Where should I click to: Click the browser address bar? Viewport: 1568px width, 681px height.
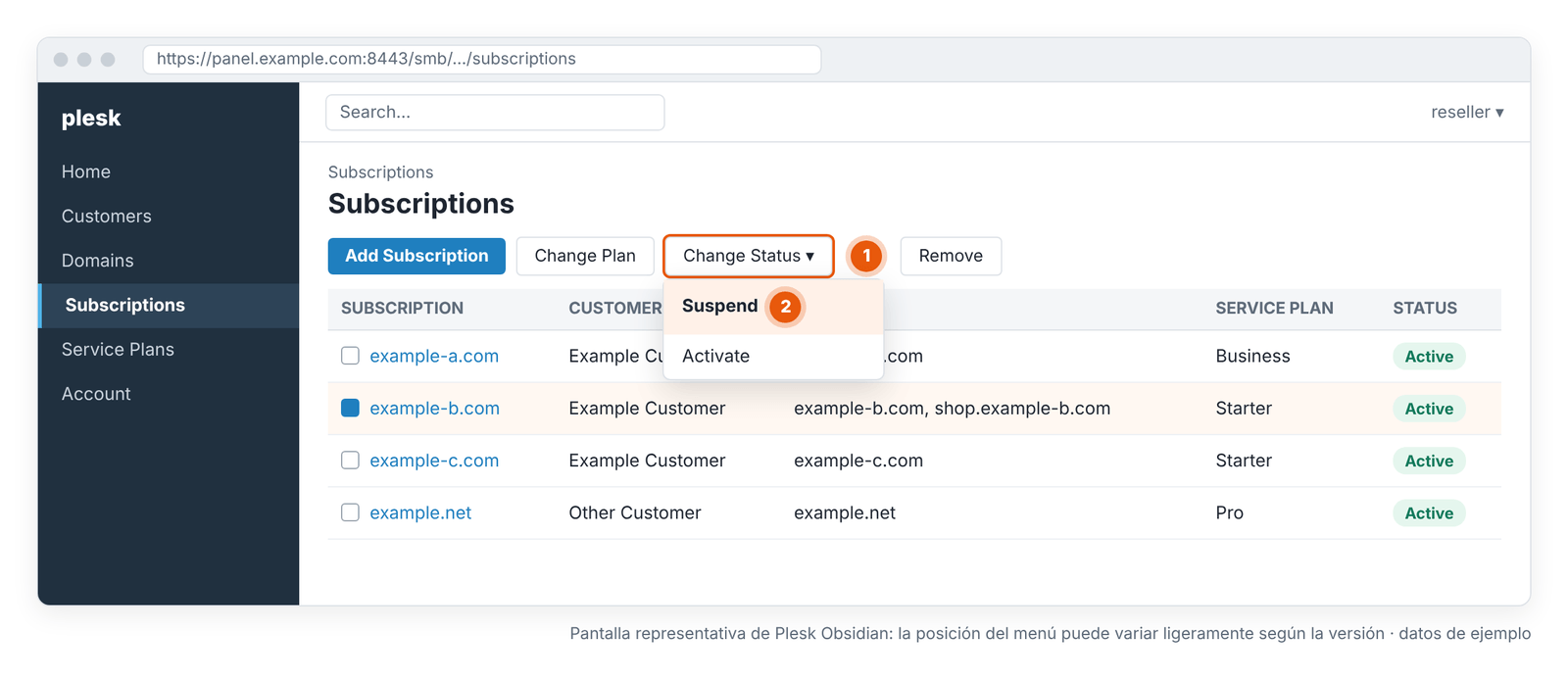482,59
